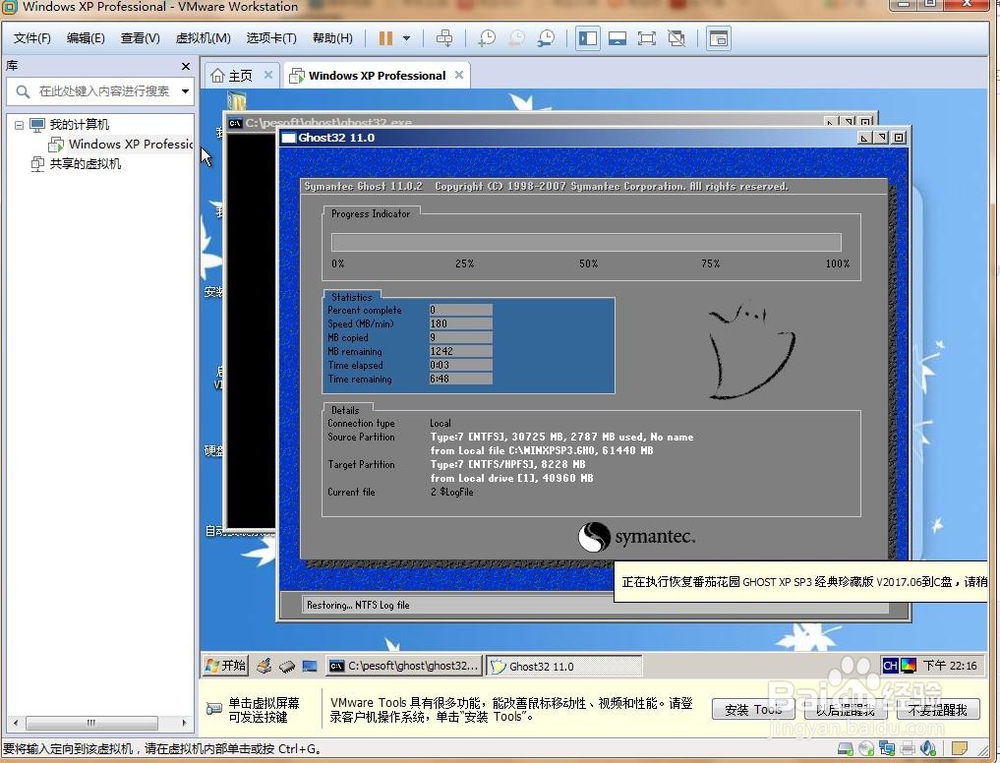Image resolution: width=1000 pixels, height=763 pixels.
Task: Click the Ghost progress indicator bar
Action: [x=586, y=242]
